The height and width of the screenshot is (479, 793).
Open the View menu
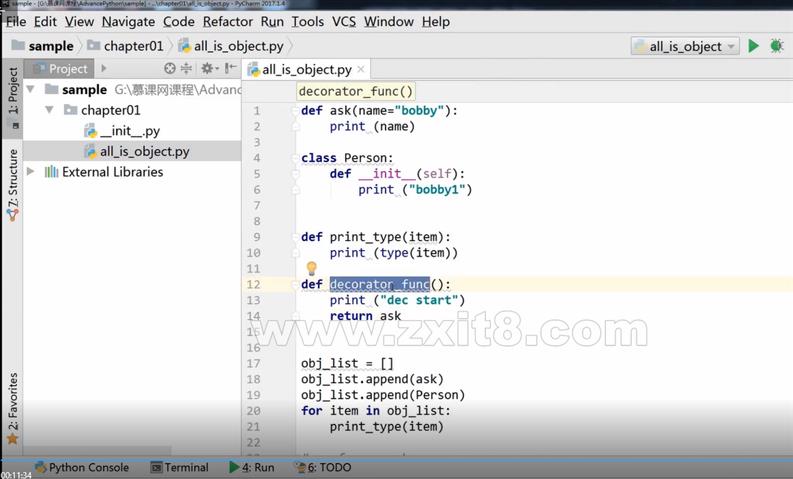click(79, 22)
